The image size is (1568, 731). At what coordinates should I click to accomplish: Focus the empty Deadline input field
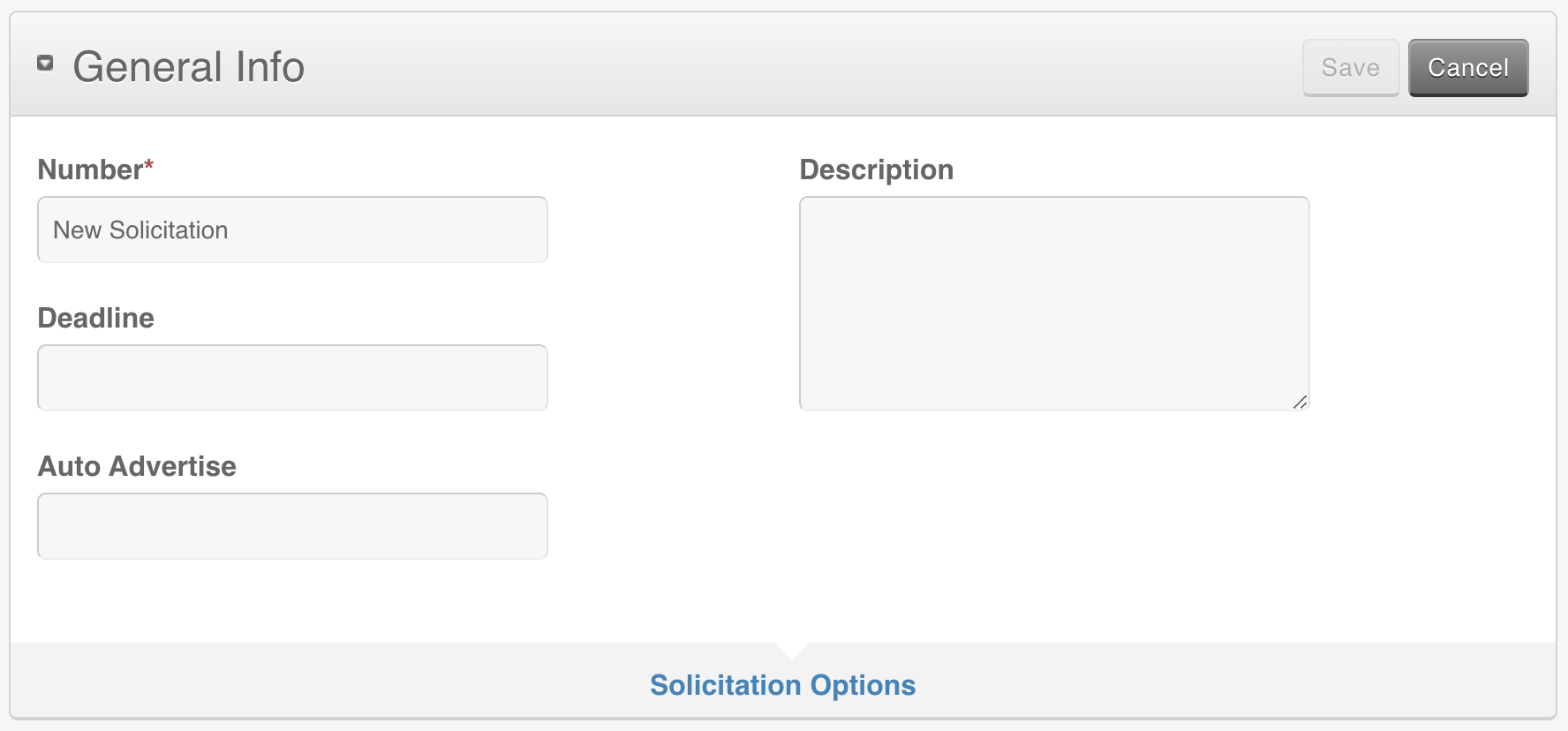[x=292, y=378]
